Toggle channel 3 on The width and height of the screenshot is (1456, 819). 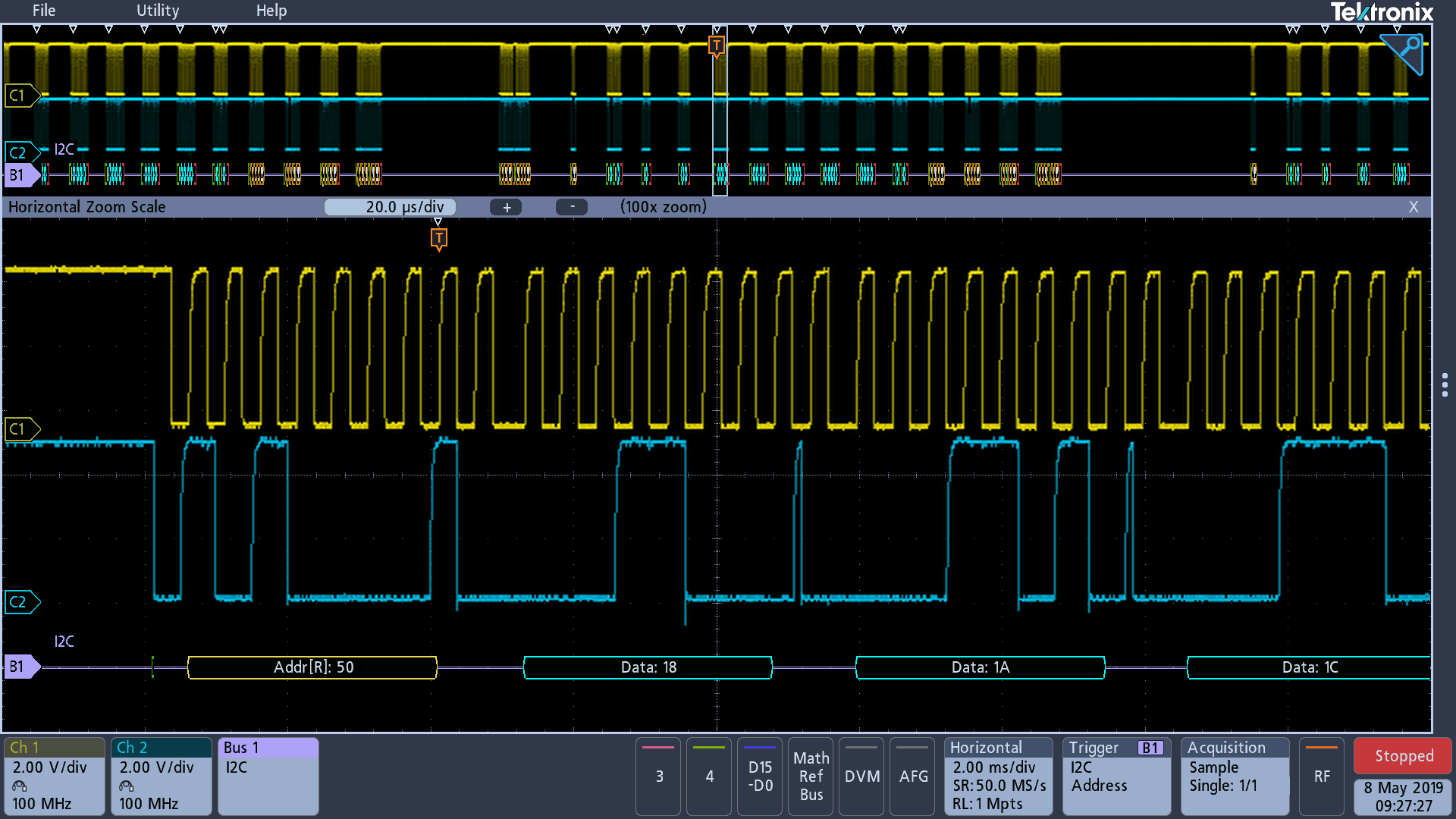(658, 776)
